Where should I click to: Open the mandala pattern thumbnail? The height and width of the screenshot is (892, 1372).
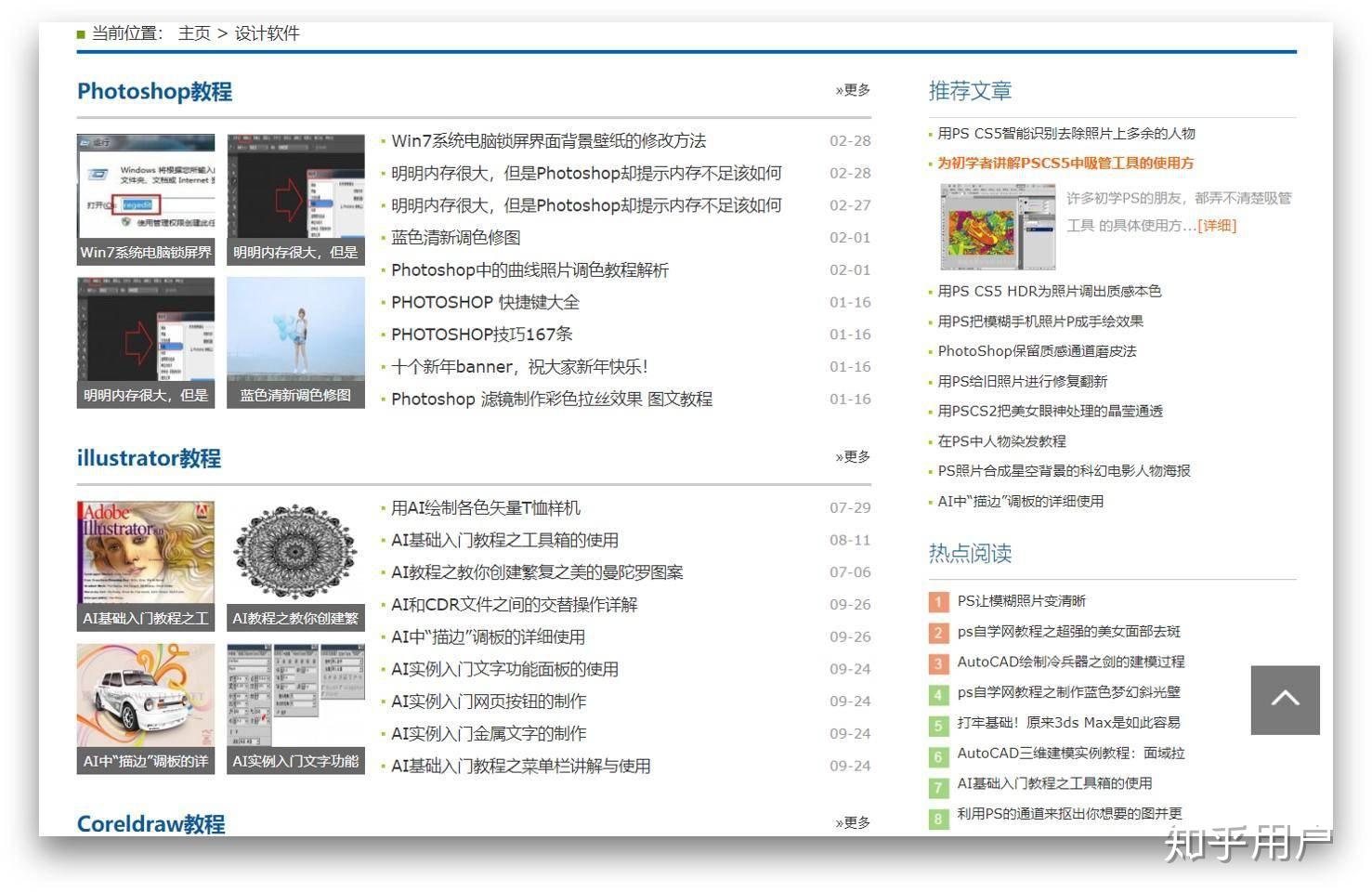click(x=295, y=566)
